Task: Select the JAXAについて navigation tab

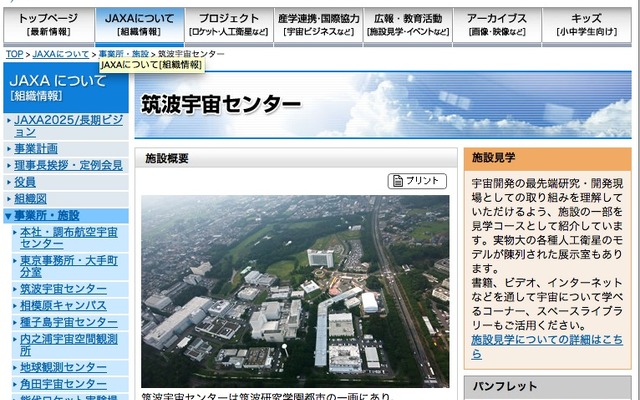Action: tap(140, 25)
